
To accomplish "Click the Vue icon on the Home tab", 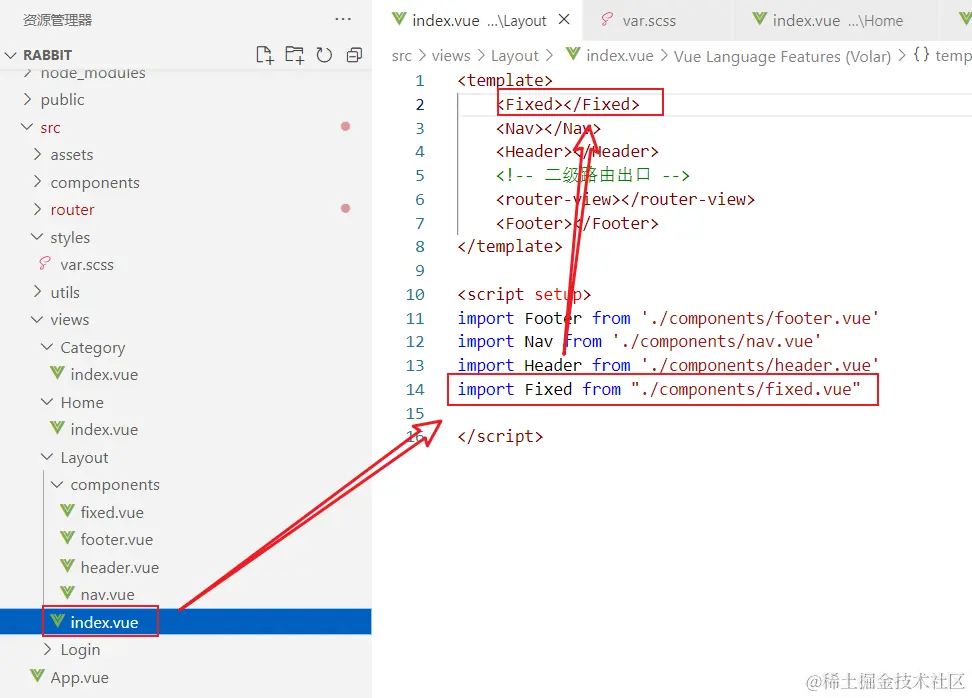I will [x=759, y=19].
